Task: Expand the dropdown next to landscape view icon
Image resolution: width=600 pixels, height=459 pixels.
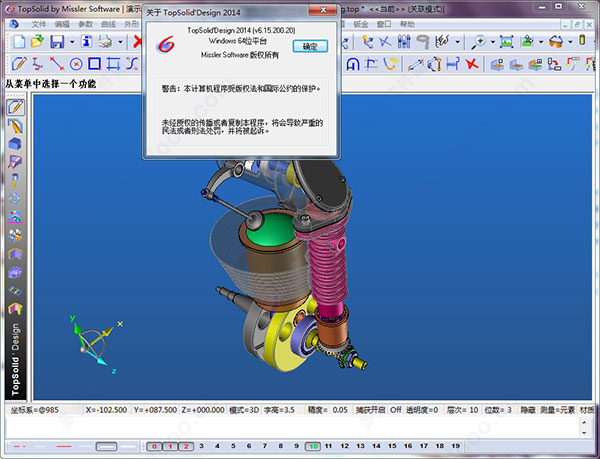Action: pyautogui.click(x=541, y=42)
